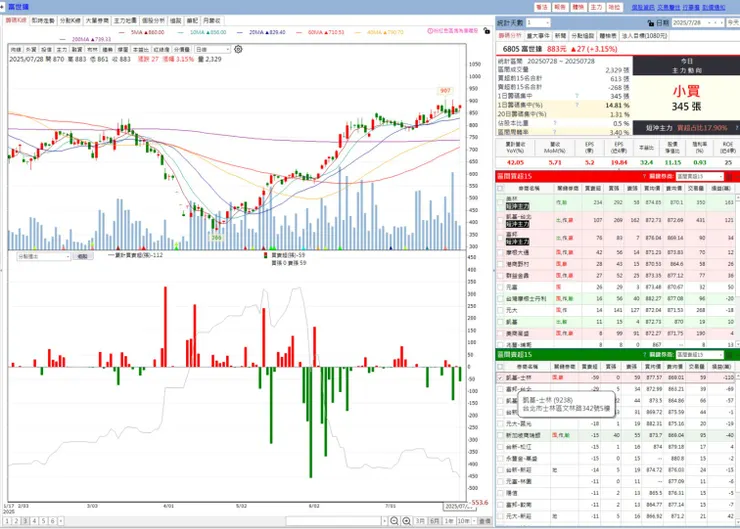740x529 pixels.
Task: Check the 新加坡商瑞銀 row checkbox
Action: [500, 435]
